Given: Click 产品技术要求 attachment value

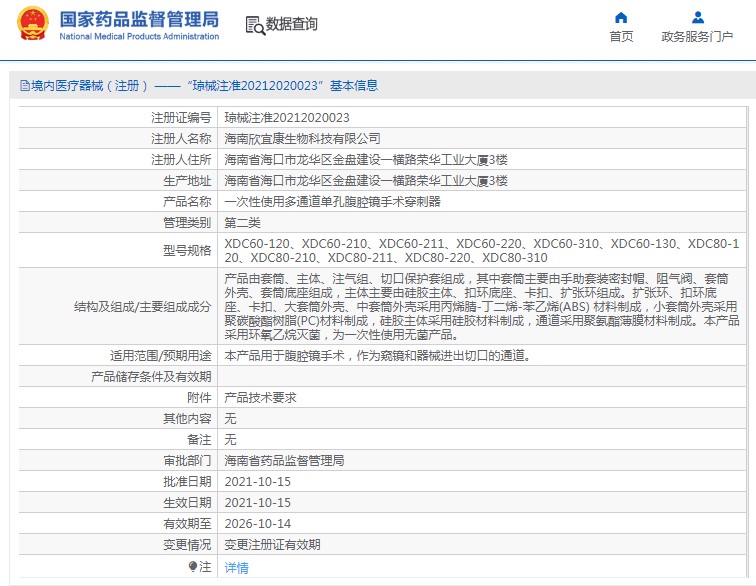Looking at the screenshot, I should click(x=260, y=398).
